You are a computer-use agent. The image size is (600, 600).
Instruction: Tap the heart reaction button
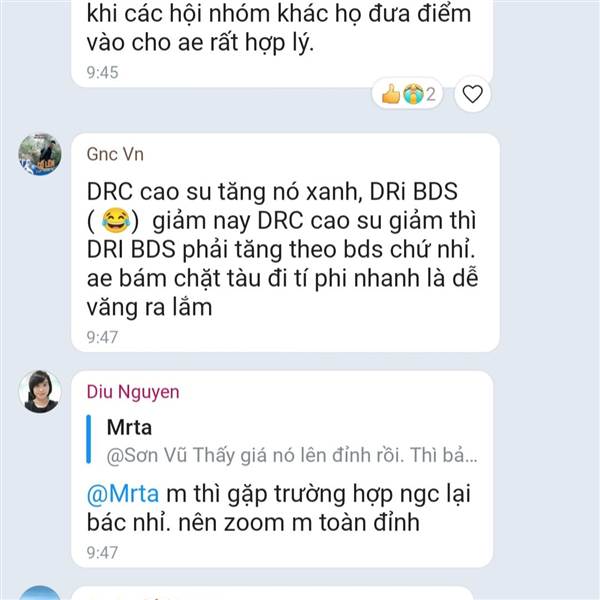[x=472, y=94]
